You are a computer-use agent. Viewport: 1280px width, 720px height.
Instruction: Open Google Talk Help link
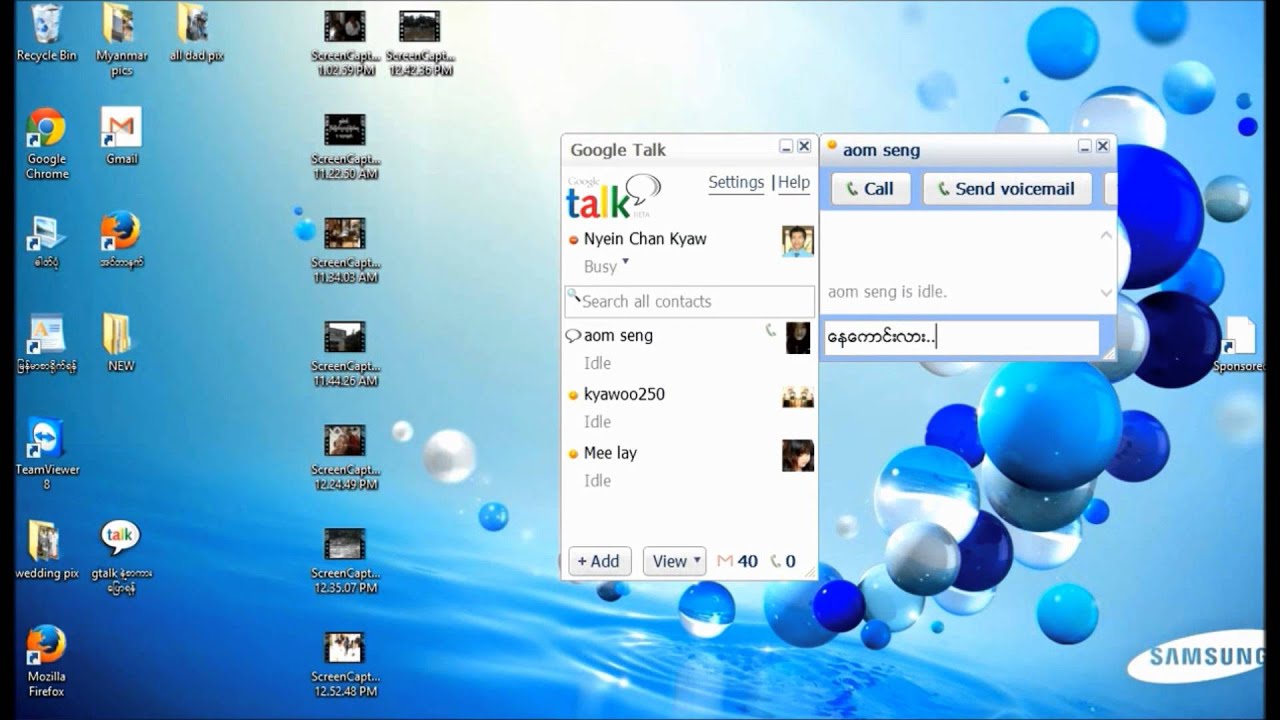point(794,182)
